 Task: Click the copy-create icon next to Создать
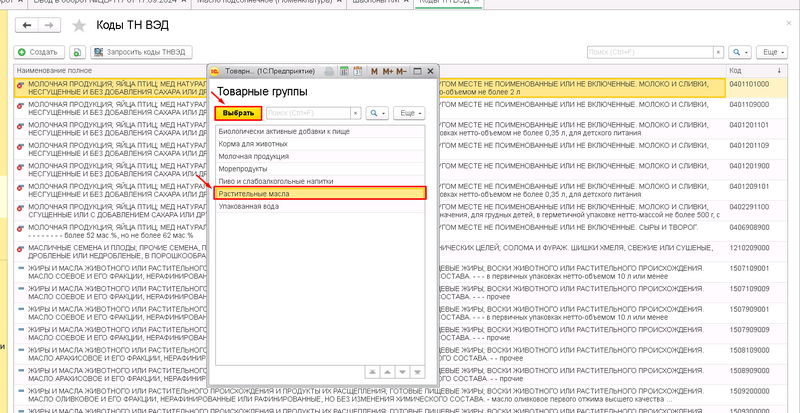77,52
